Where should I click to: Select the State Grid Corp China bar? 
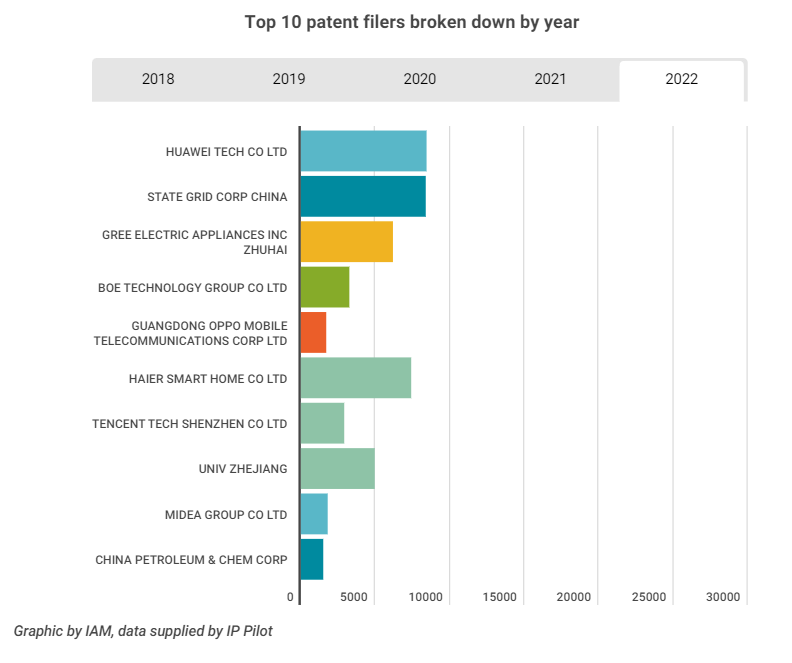[363, 196]
